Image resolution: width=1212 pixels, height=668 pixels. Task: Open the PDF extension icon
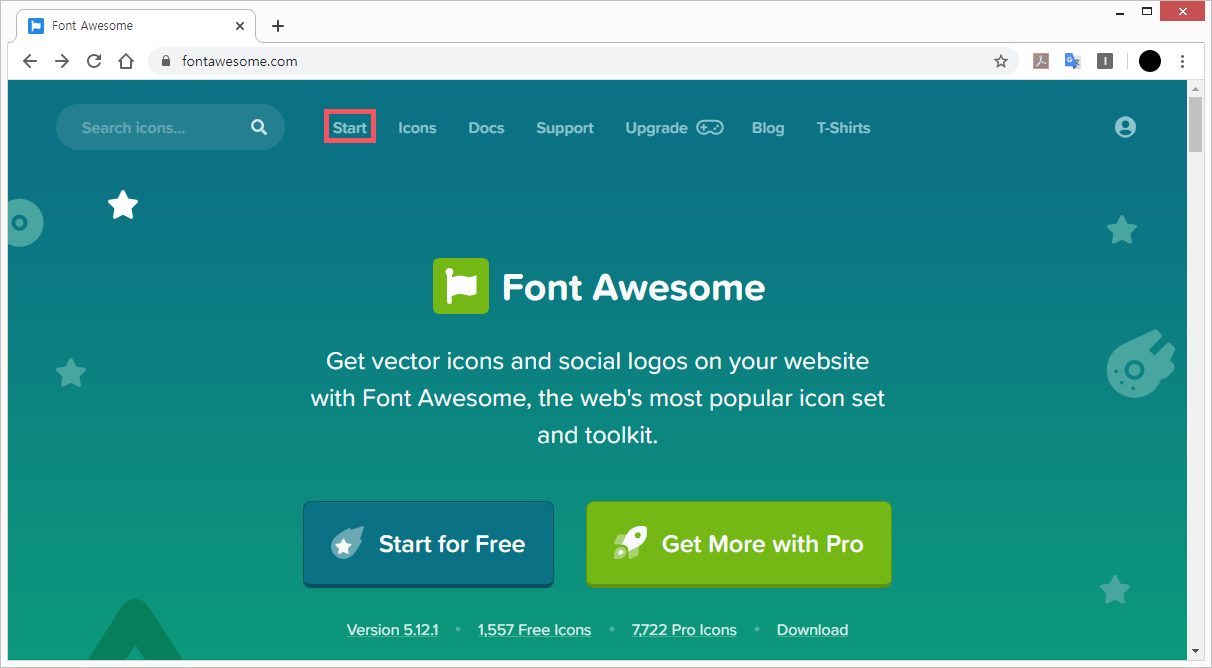(1041, 61)
